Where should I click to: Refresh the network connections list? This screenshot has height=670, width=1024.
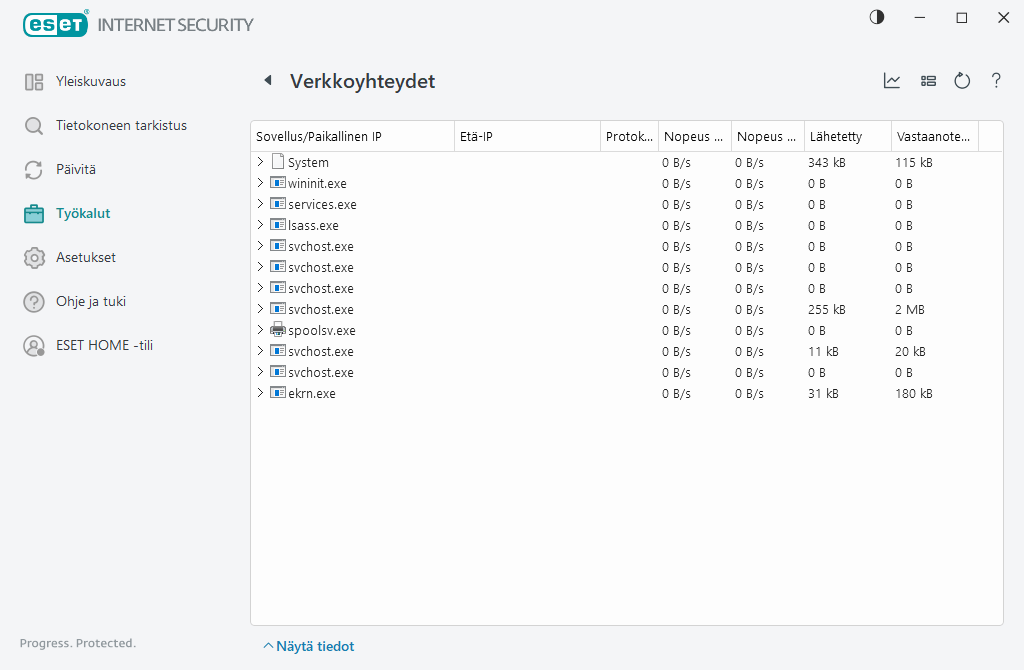pos(961,81)
